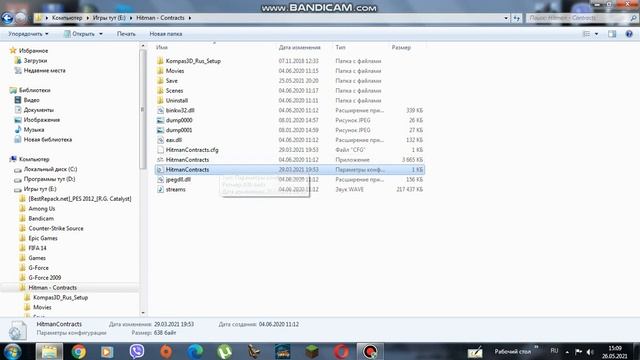Sort by Размер column header
Screen dimensions: 640x360
point(401,47)
